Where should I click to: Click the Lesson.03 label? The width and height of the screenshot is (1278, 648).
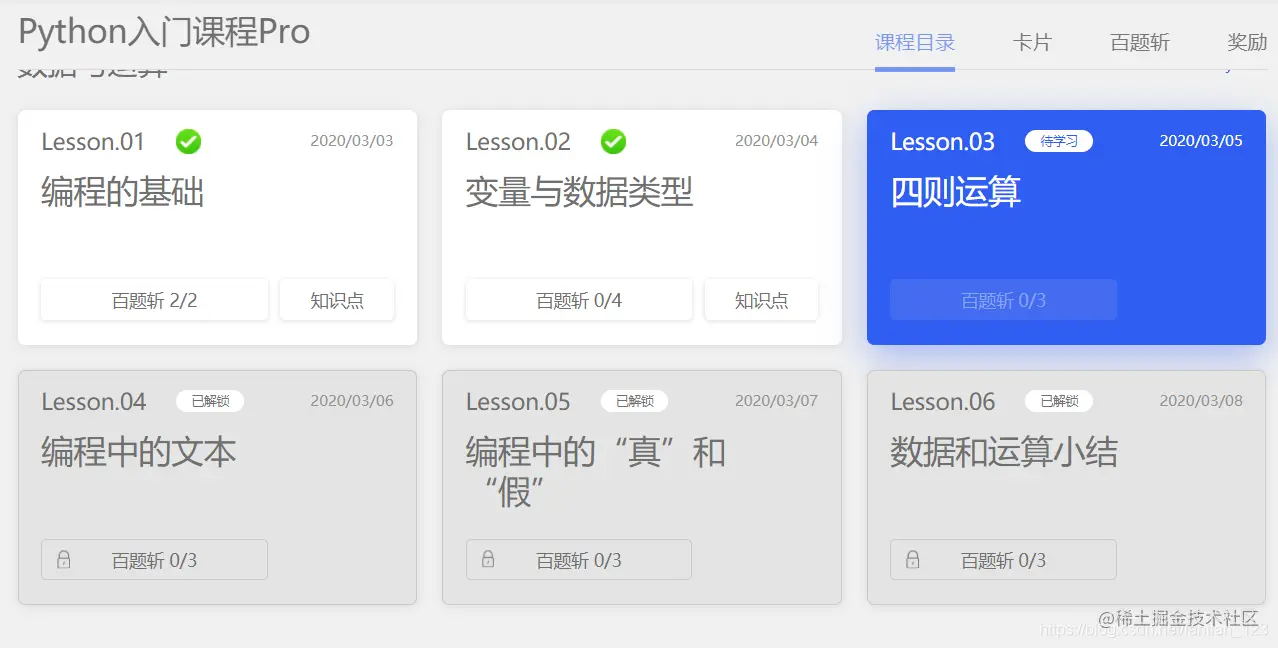[x=942, y=142]
